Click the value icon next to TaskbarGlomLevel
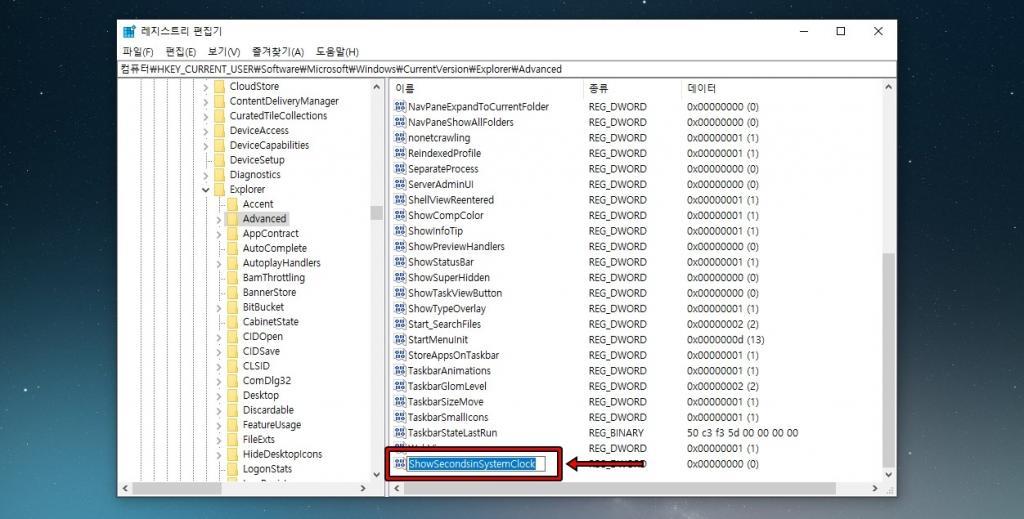The height and width of the screenshot is (519, 1024). (400, 386)
